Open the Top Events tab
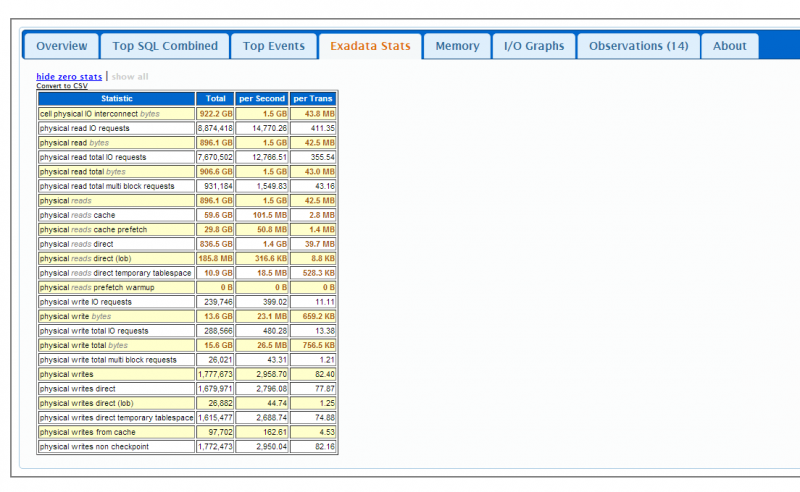Viewport: 800px width, 492px height. coord(273,46)
